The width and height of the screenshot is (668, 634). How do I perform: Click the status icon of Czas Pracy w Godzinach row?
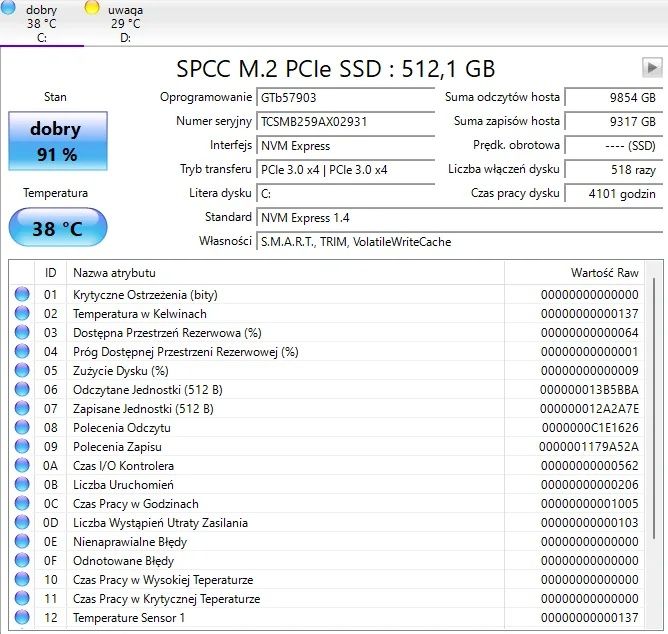22,504
